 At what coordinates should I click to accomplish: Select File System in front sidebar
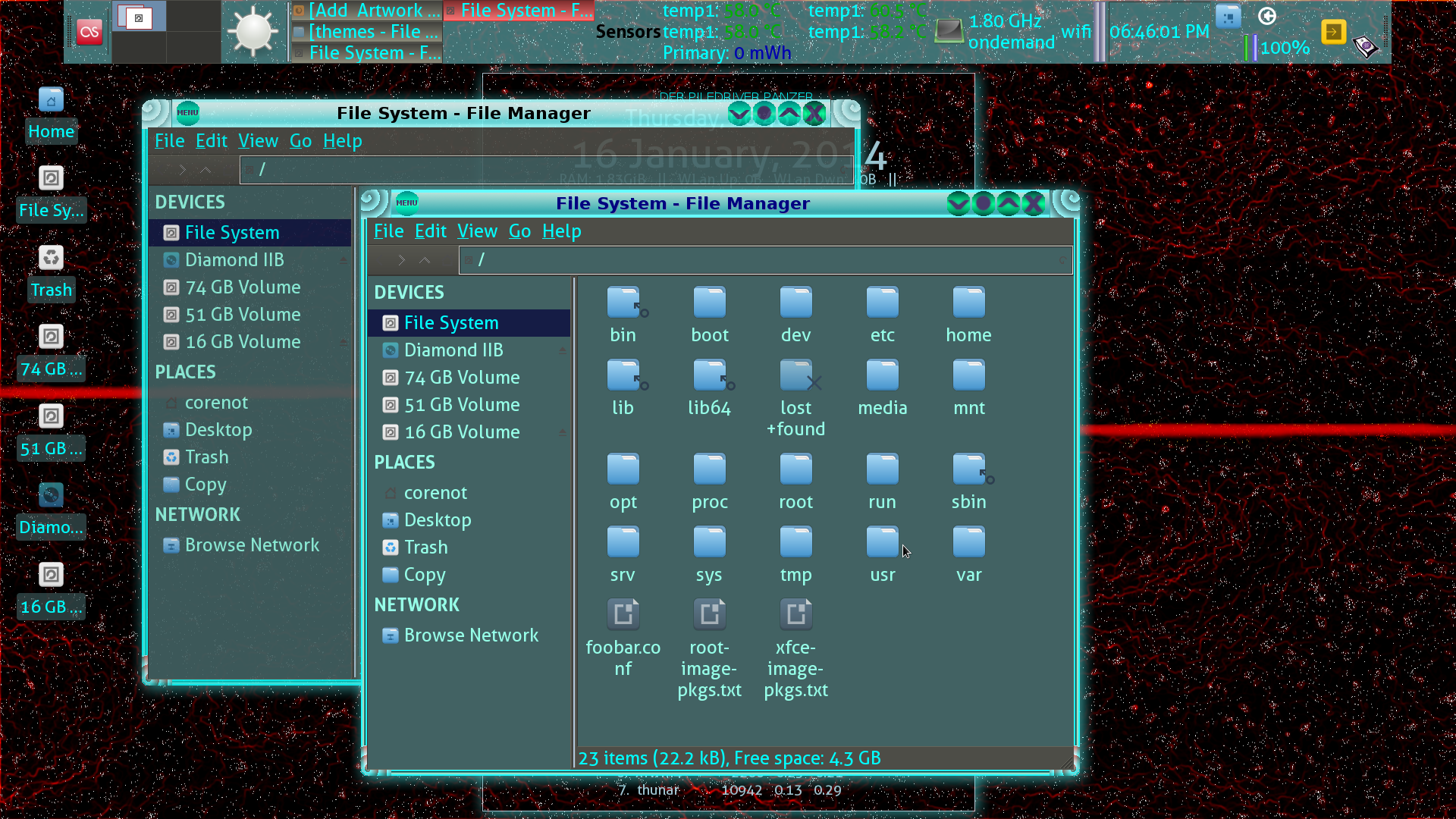[x=469, y=323]
